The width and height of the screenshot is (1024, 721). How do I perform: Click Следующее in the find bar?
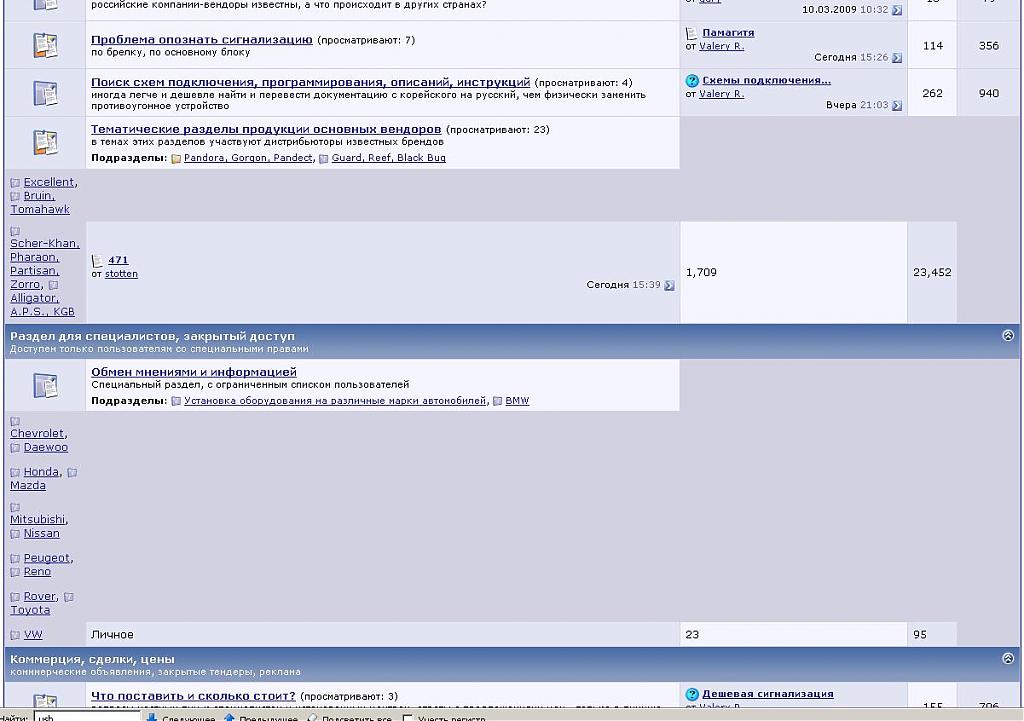click(180, 718)
